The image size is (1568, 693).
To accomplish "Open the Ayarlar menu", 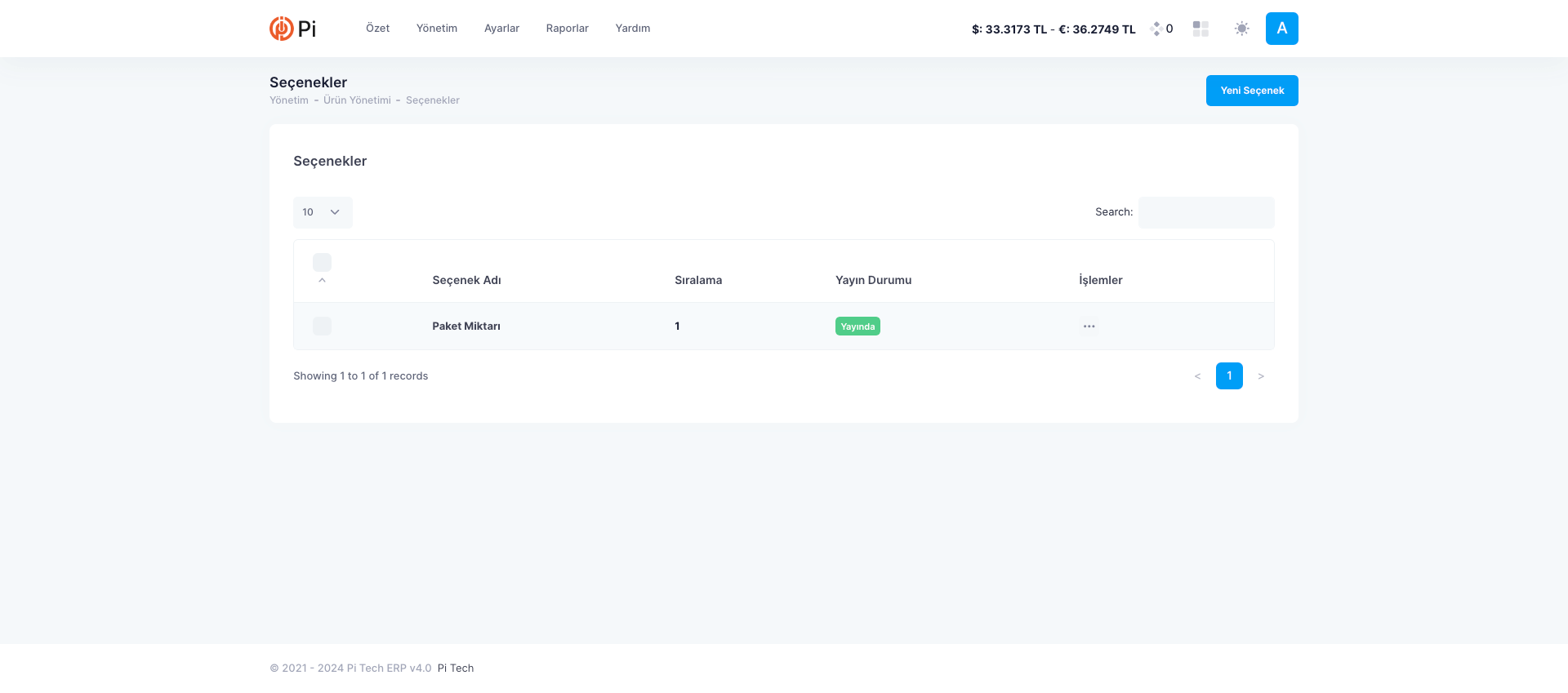I will pos(501,29).
